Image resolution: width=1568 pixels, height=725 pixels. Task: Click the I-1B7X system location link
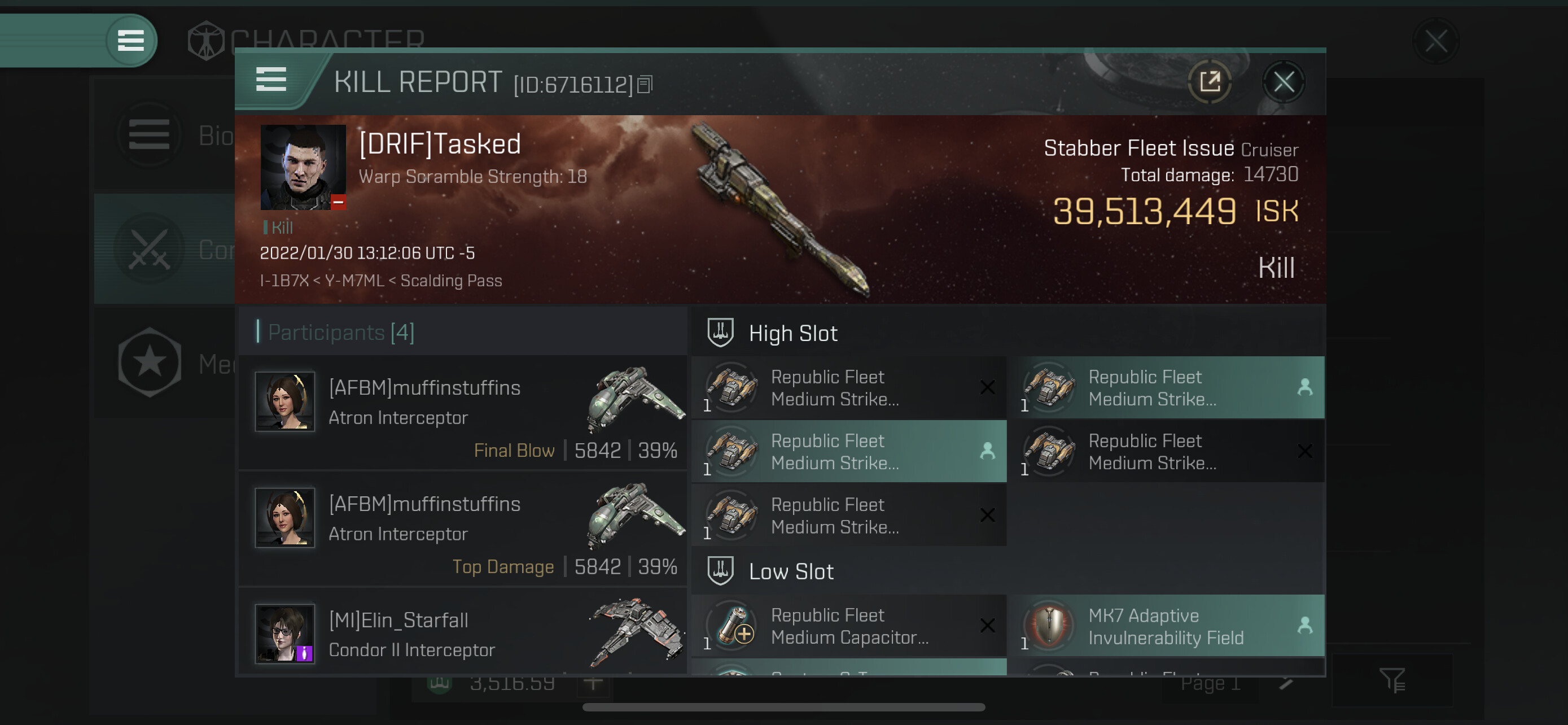point(284,281)
